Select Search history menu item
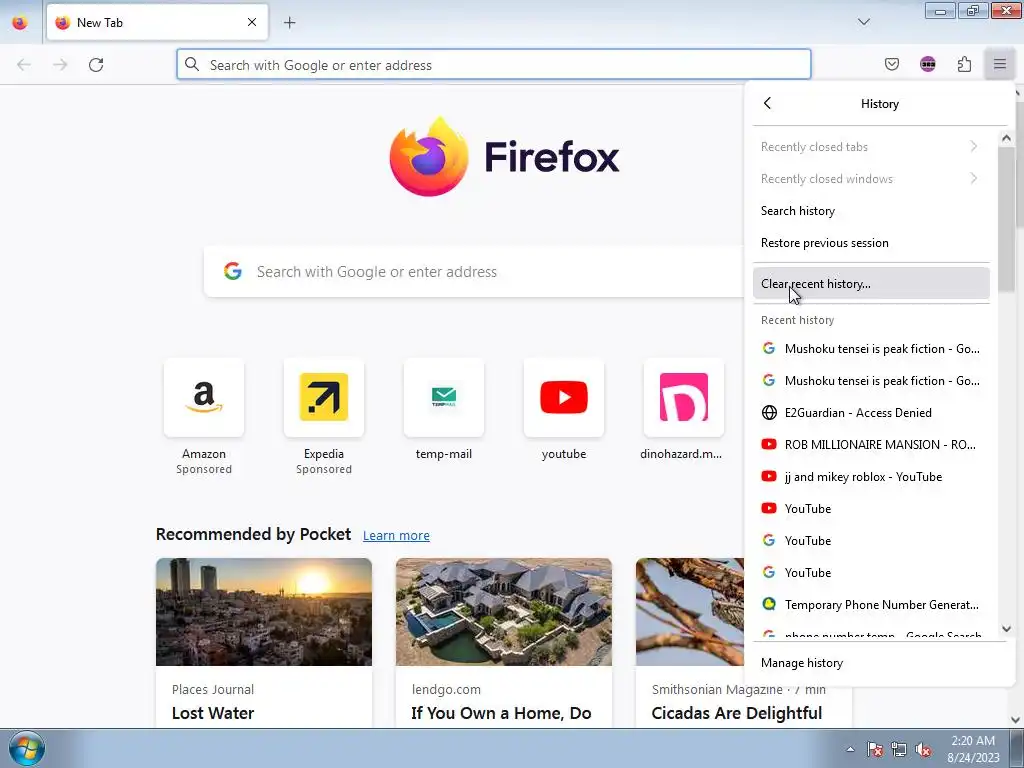Screen dimensions: 1024x768 tap(871, 210)
